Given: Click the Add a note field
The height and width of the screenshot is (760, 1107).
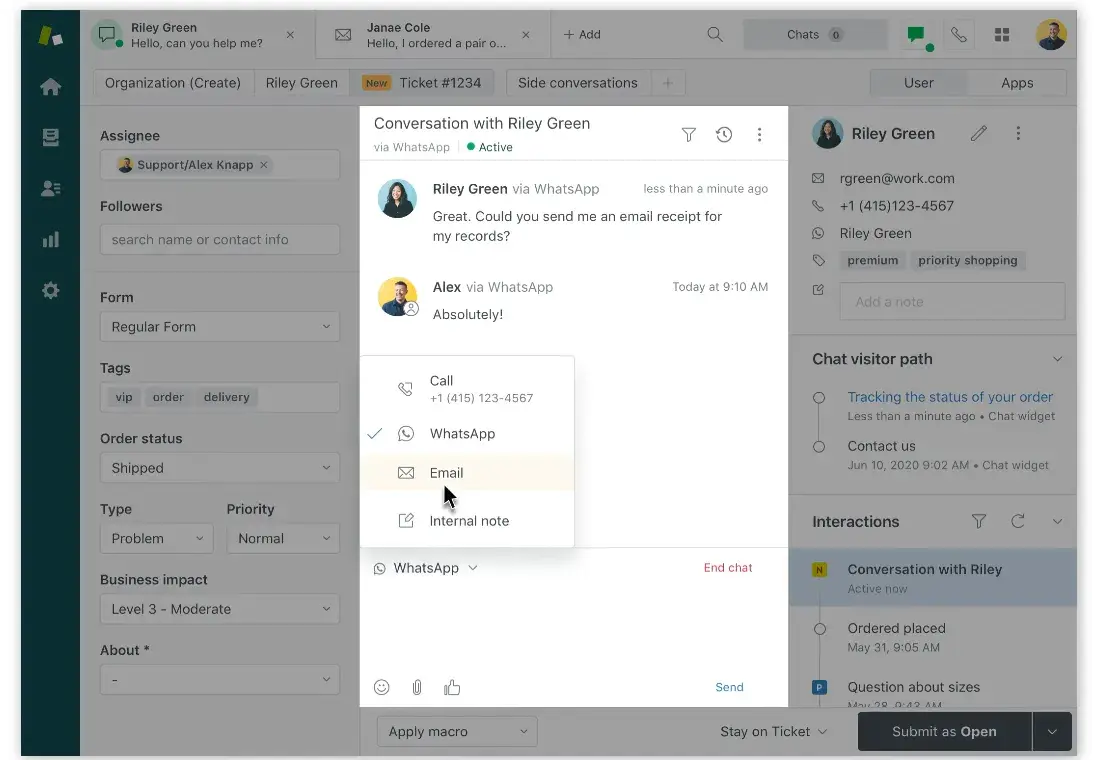Looking at the screenshot, I should [952, 302].
